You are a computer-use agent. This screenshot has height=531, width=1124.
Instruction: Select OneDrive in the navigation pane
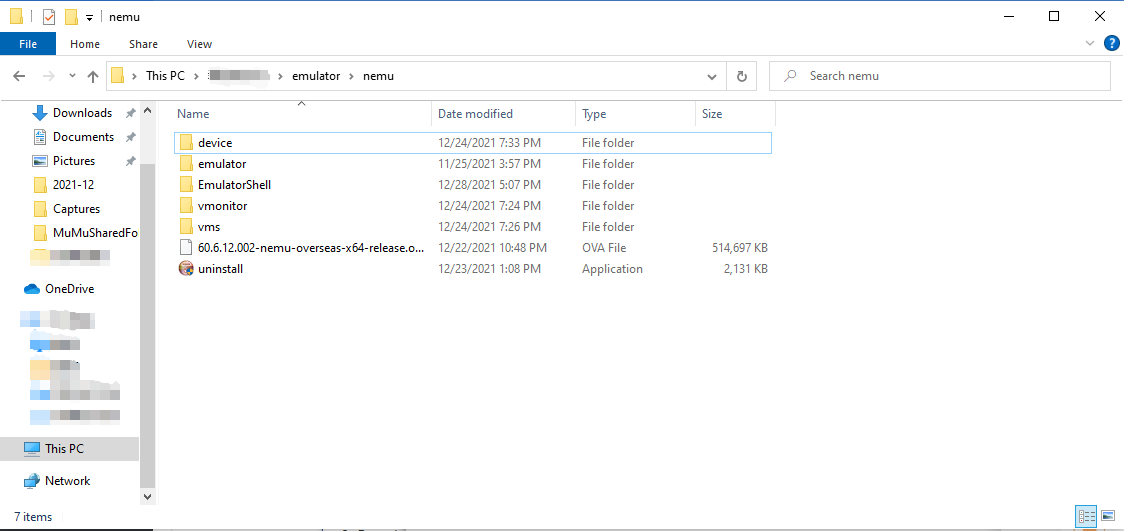click(x=70, y=289)
